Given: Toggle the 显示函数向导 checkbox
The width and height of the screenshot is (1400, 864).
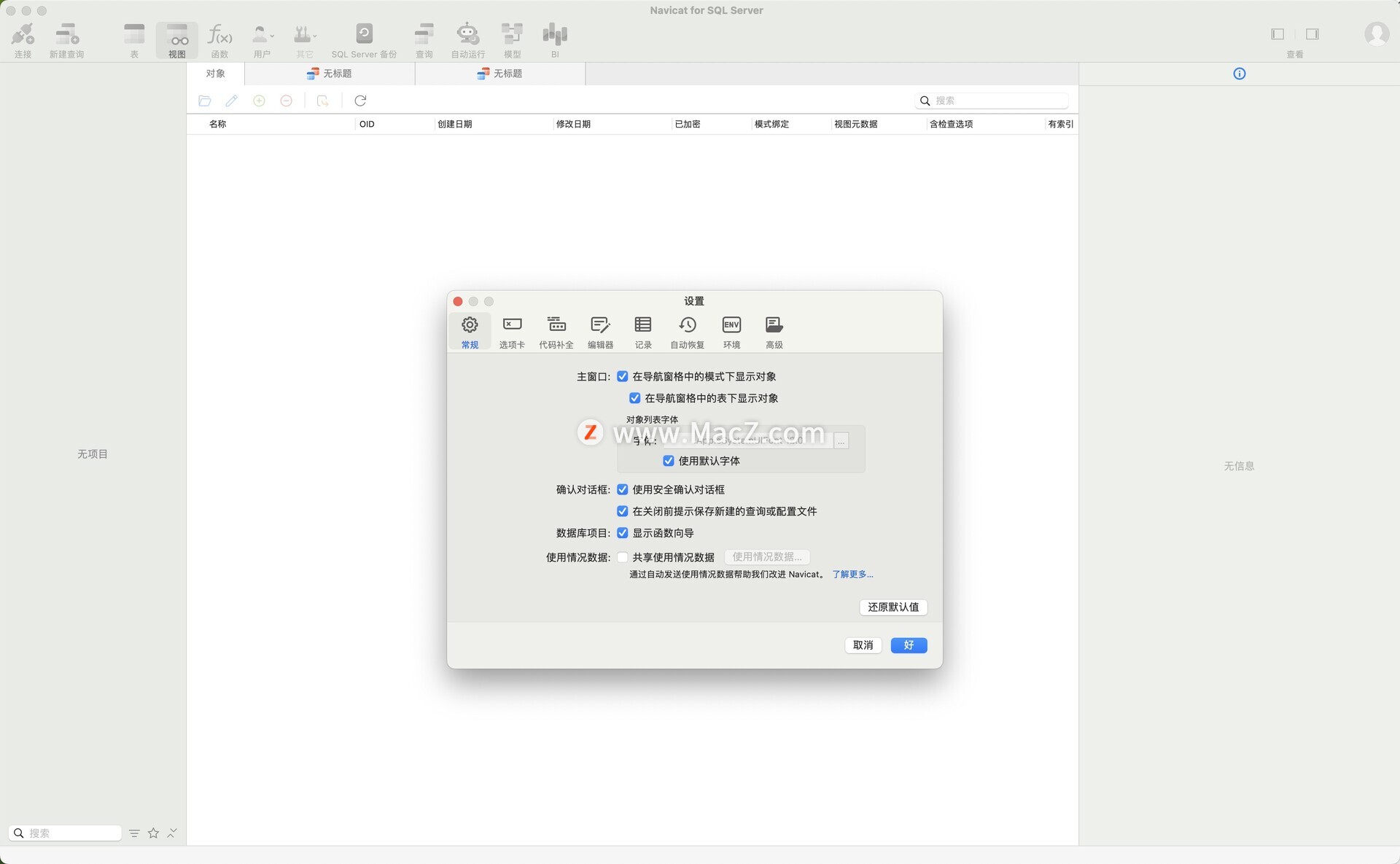Looking at the screenshot, I should pyautogui.click(x=623, y=533).
